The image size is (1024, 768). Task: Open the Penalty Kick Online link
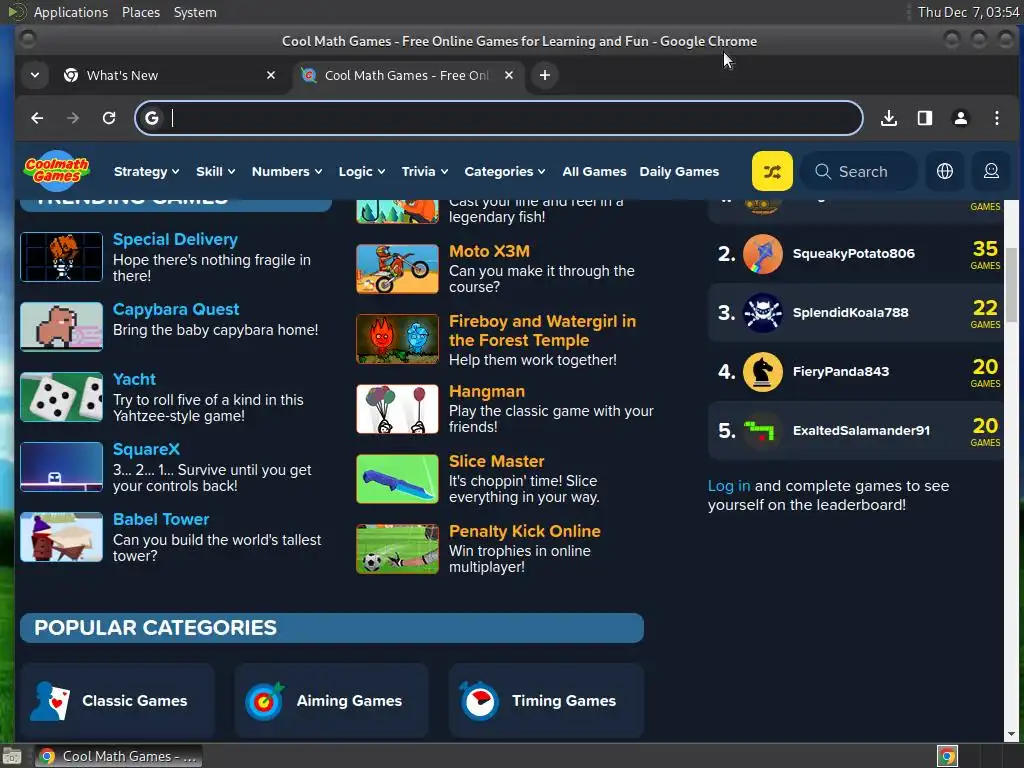[x=524, y=532]
